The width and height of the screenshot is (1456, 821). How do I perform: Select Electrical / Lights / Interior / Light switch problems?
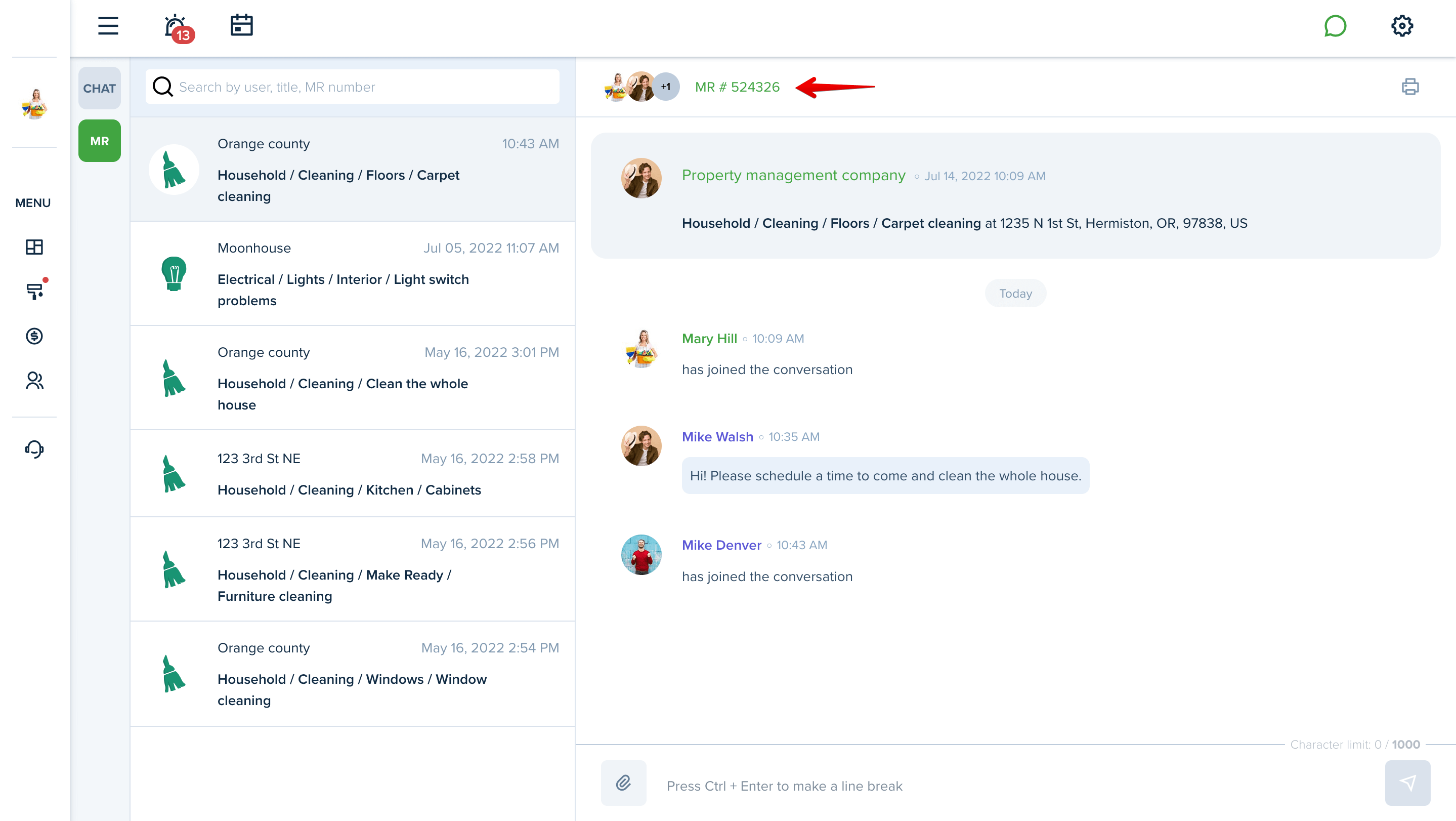pos(352,274)
